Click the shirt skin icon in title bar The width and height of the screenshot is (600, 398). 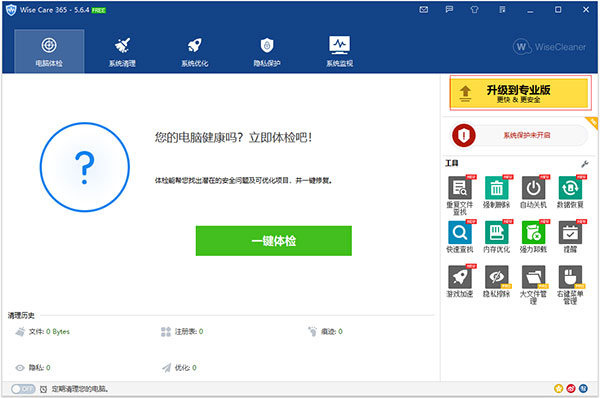(x=474, y=10)
